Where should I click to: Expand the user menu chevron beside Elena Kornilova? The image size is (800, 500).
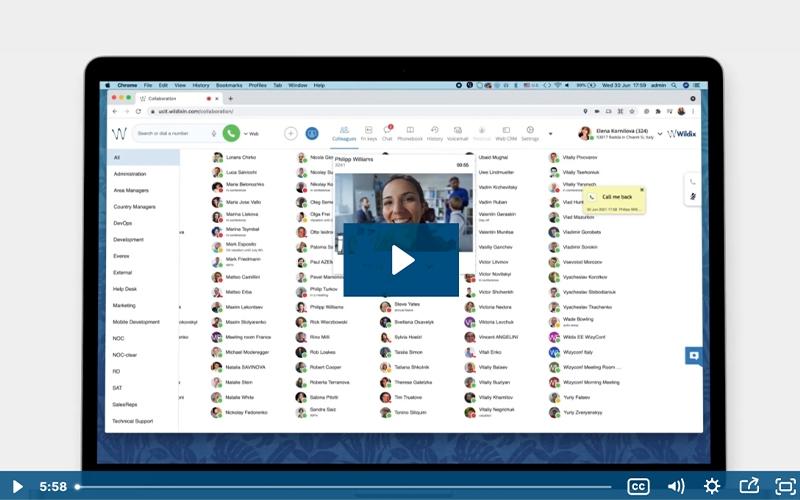tap(660, 134)
